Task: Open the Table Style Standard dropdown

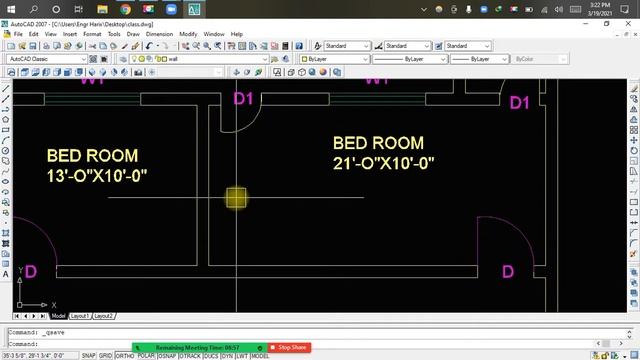Action: click(487, 46)
